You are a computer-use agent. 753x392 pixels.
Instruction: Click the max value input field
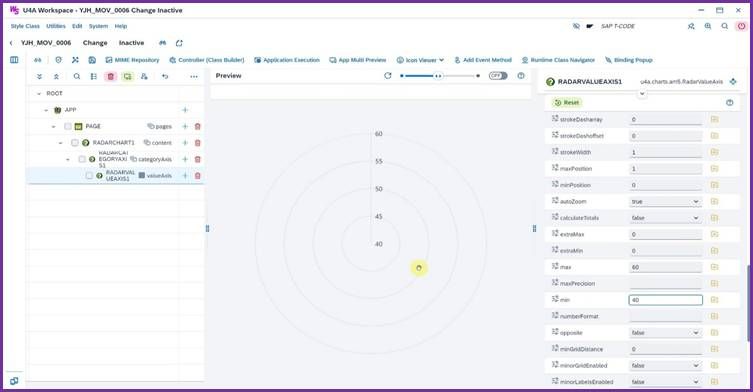coord(666,267)
